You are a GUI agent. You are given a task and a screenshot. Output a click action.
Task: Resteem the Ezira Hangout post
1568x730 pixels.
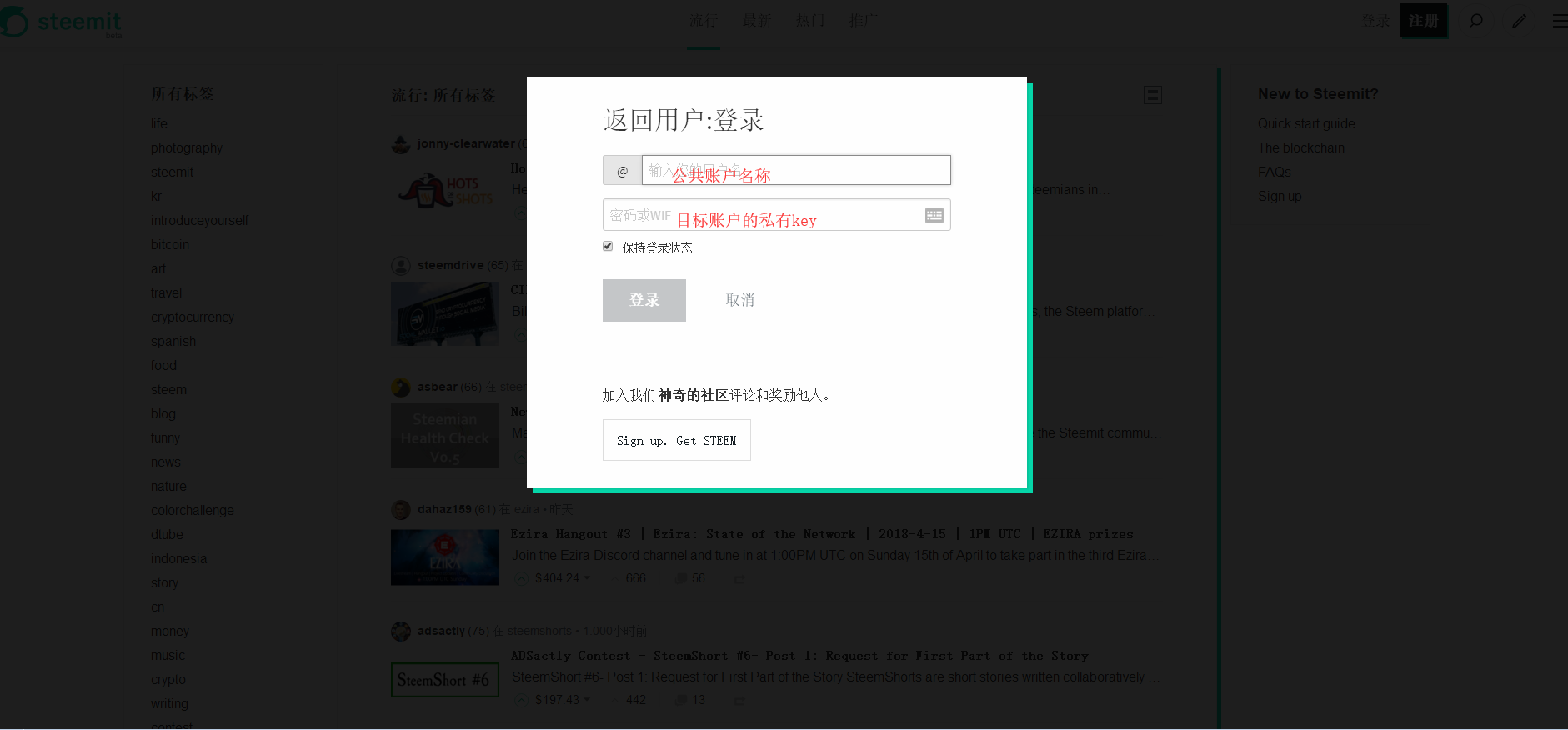(x=739, y=578)
